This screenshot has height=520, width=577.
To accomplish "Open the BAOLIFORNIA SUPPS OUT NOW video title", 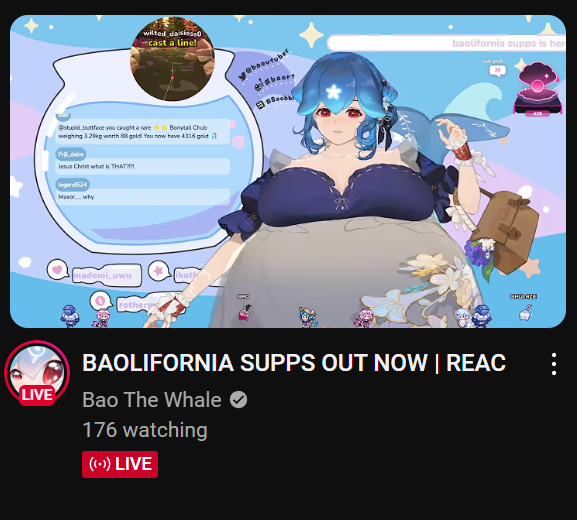I will coord(294,363).
